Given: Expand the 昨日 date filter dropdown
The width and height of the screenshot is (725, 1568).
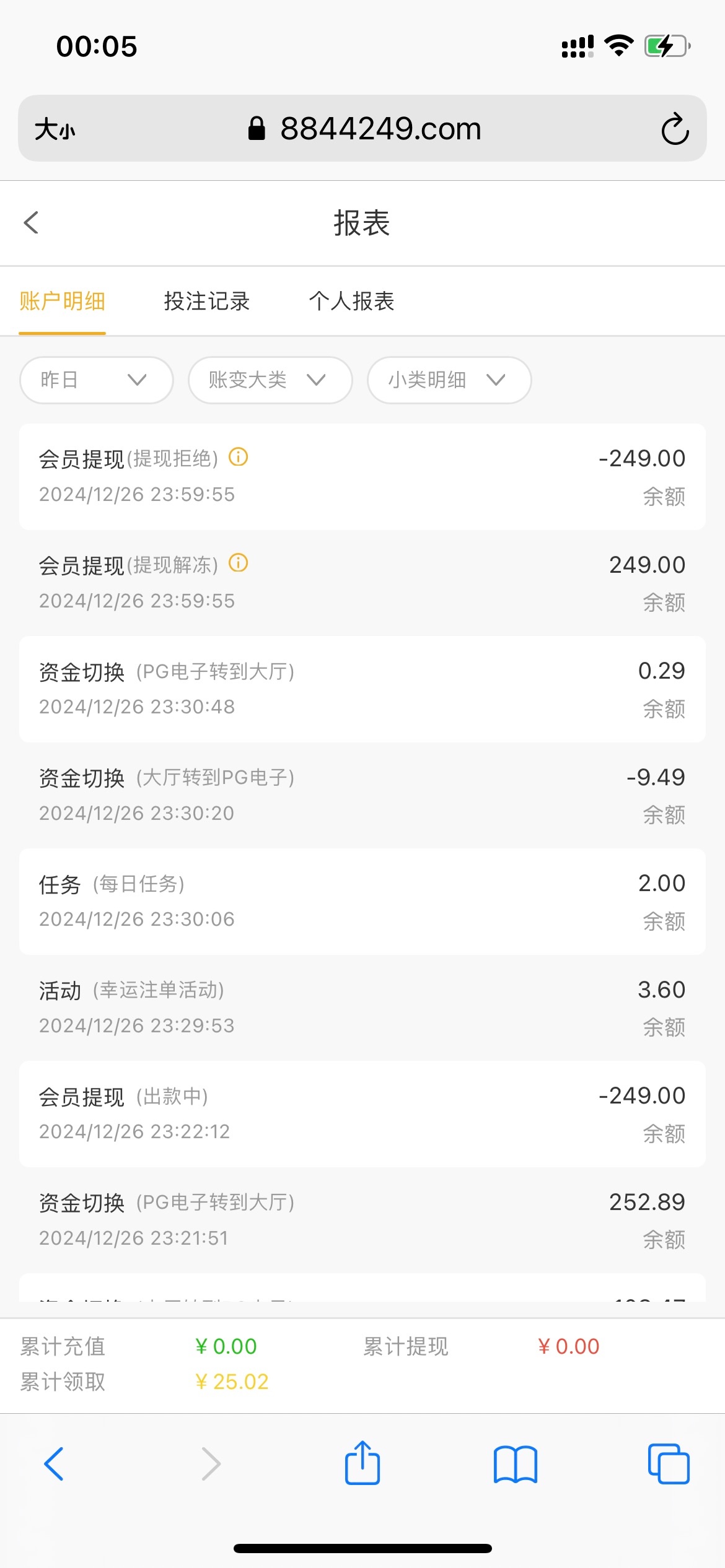Looking at the screenshot, I should 96,380.
